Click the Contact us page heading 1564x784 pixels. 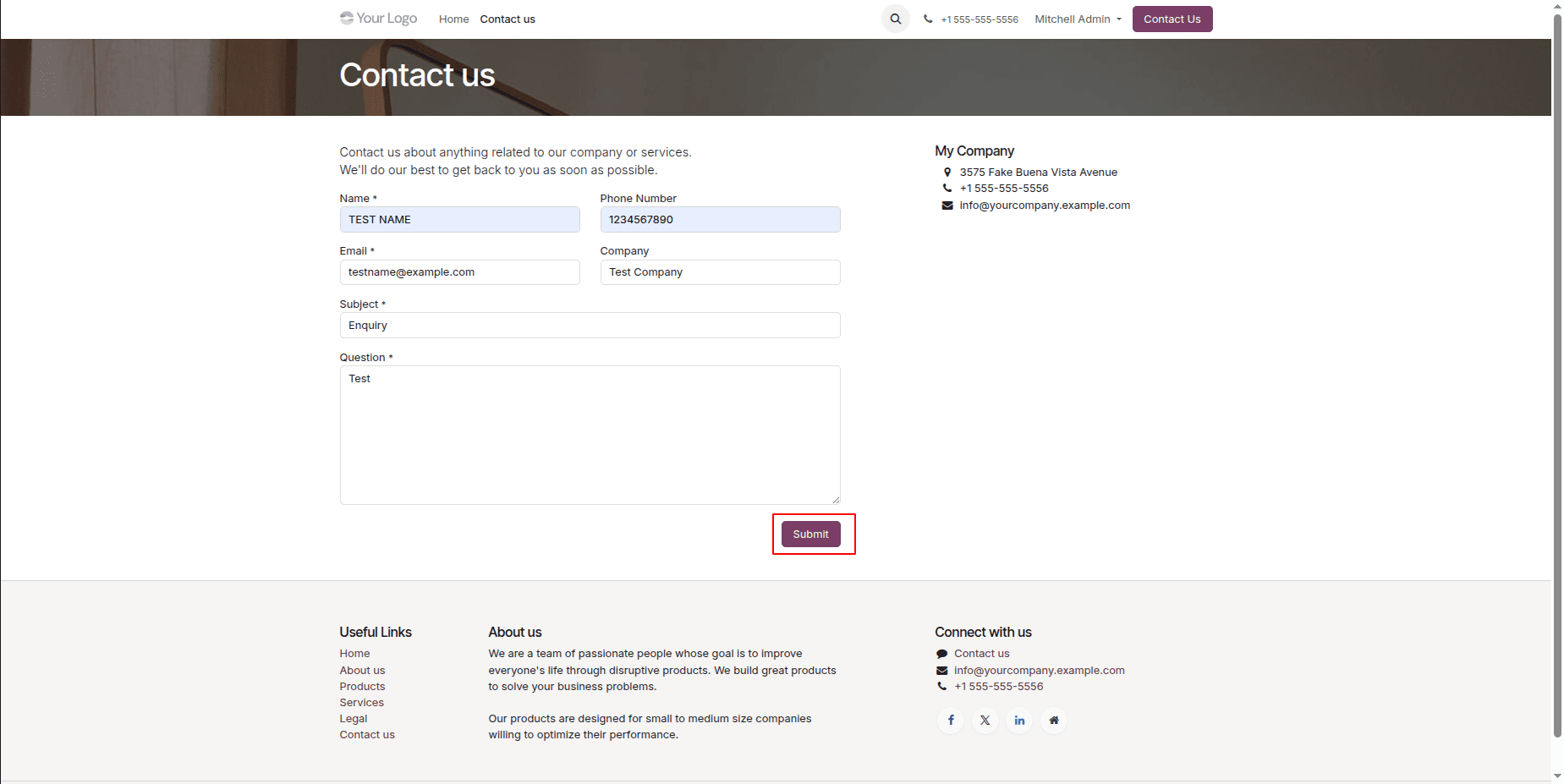(417, 75)
